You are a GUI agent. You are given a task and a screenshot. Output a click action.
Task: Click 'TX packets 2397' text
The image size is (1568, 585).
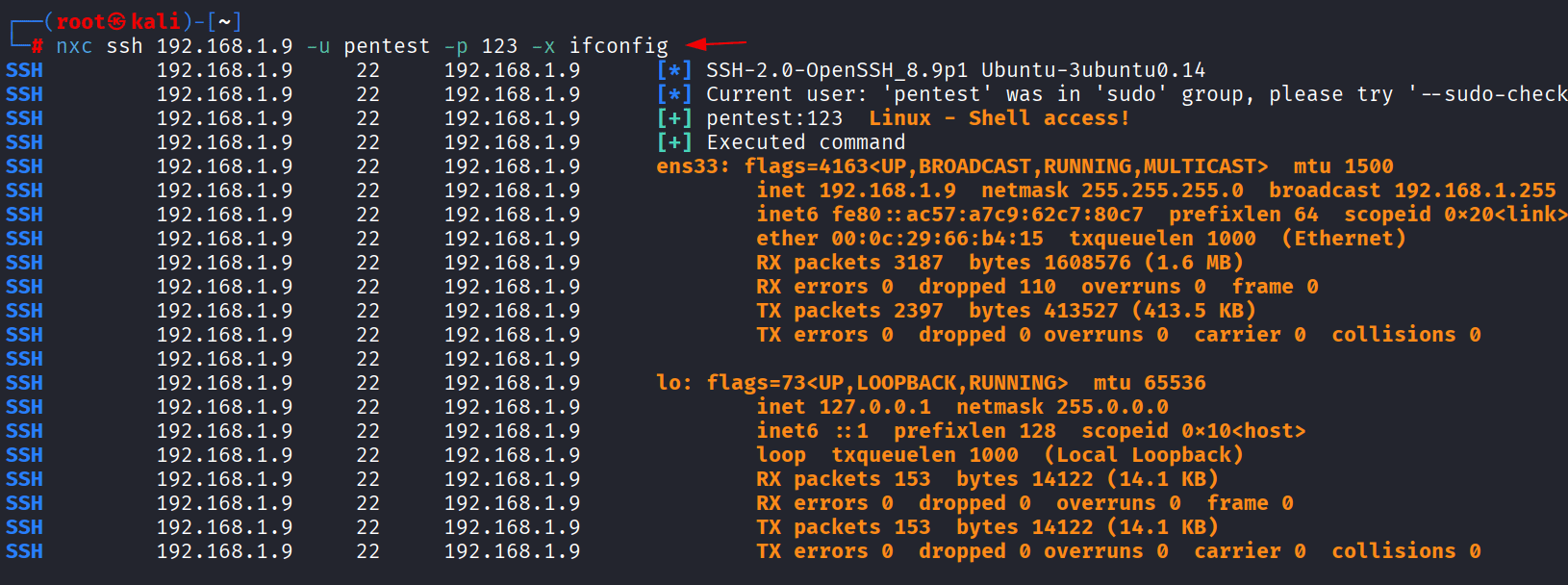coord(849,311)
